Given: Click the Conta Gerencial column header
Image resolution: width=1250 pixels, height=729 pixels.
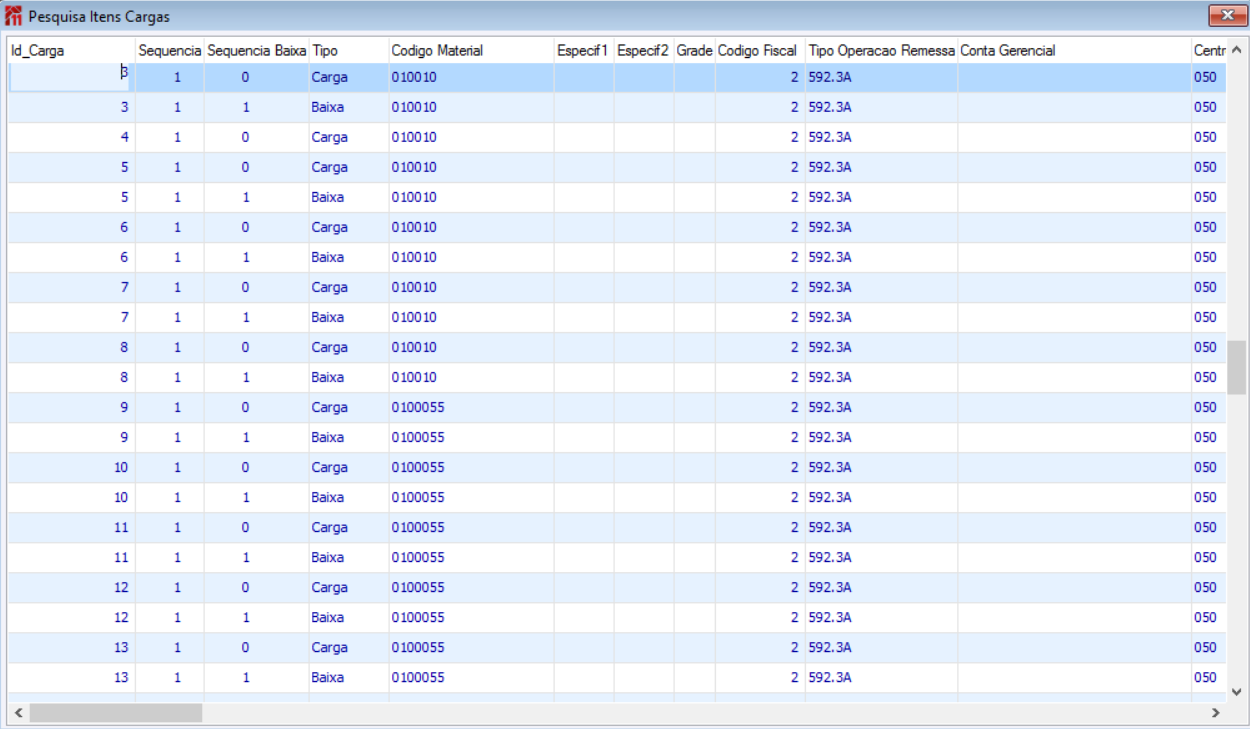Looking at the screenshot, I should 1075,51.
